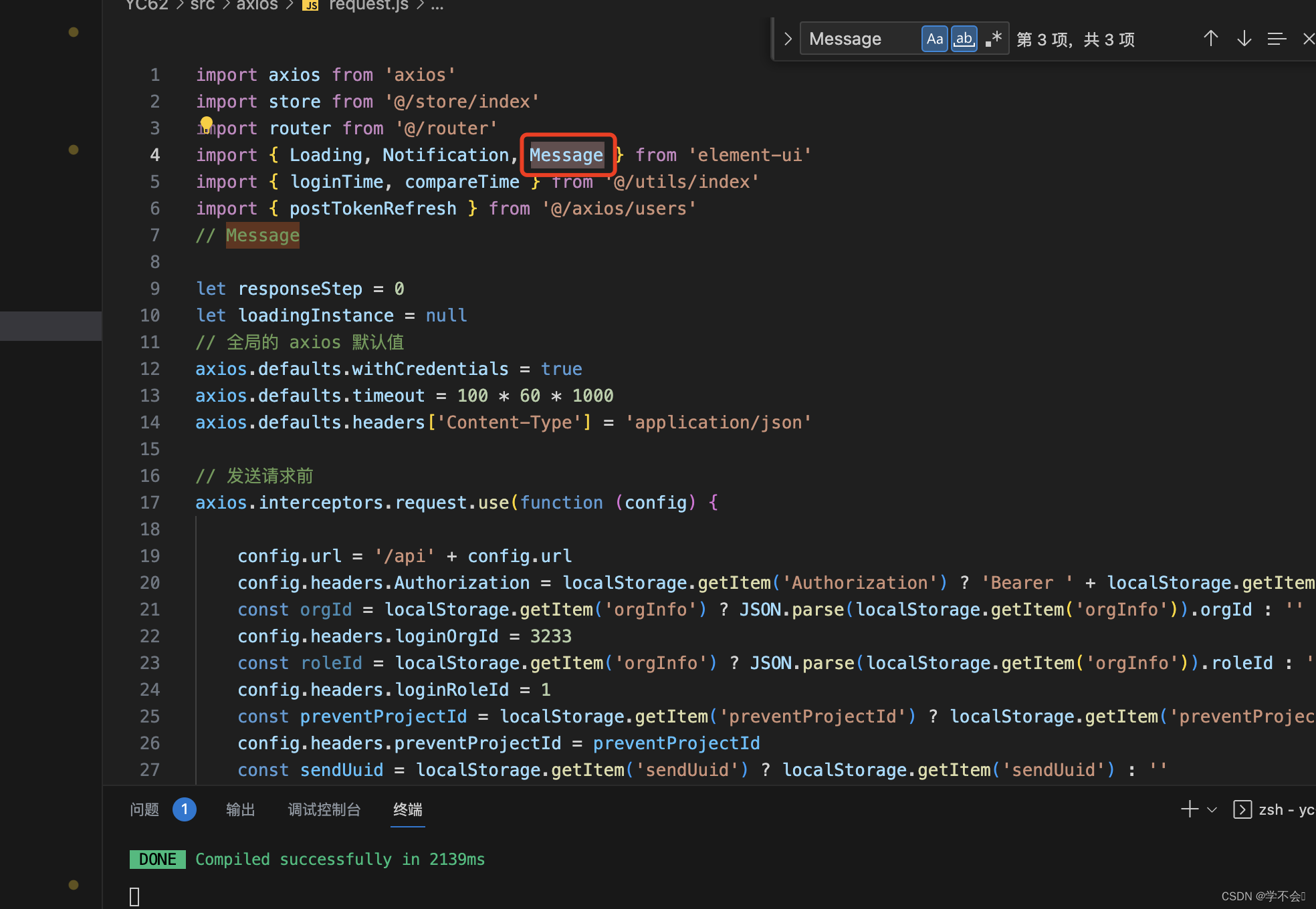Click preventProjectId declaration on line 25
The width and height of the screenshot is (1316, 909).
point(384,717)
